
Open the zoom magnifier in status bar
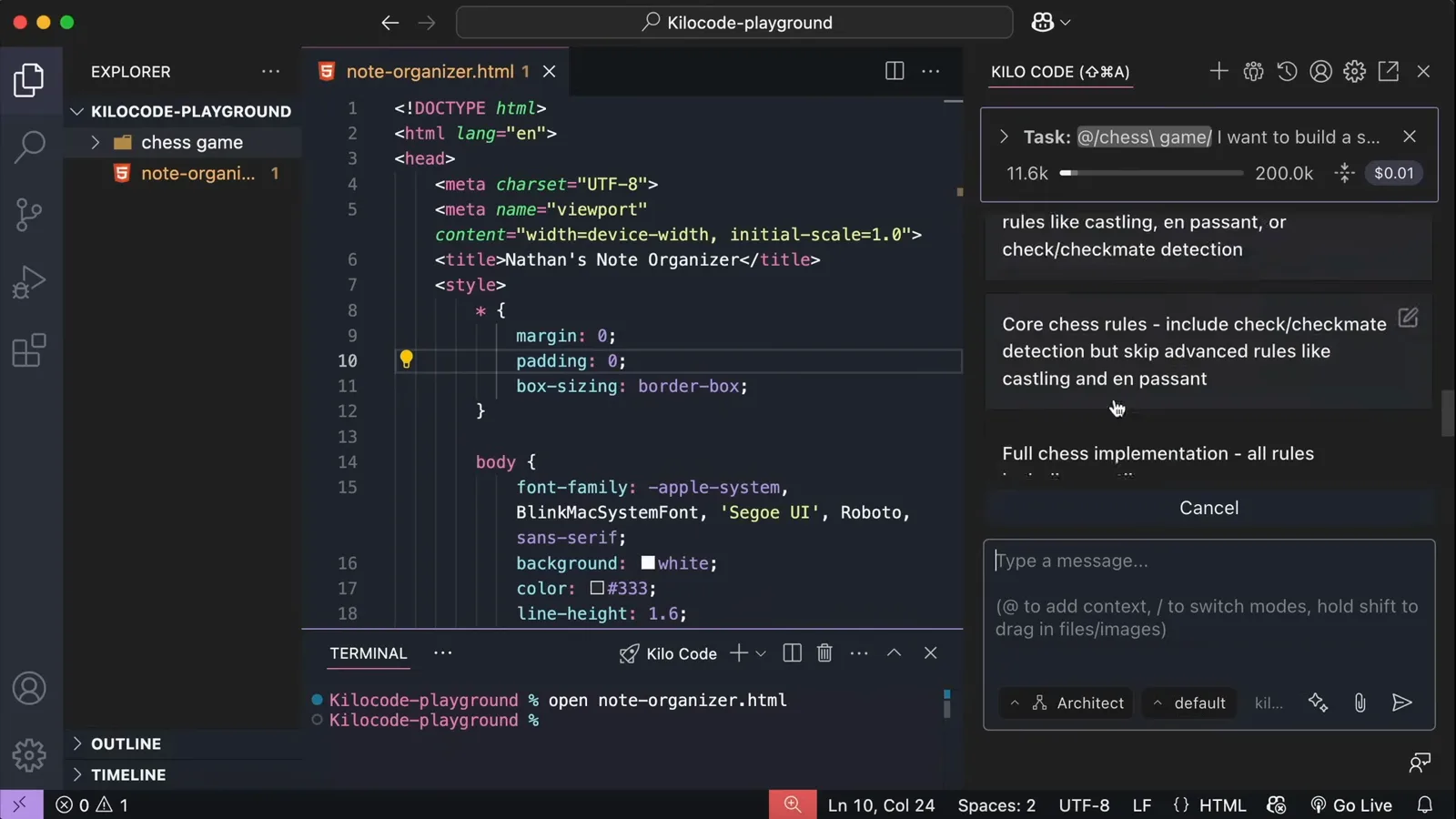793,805
